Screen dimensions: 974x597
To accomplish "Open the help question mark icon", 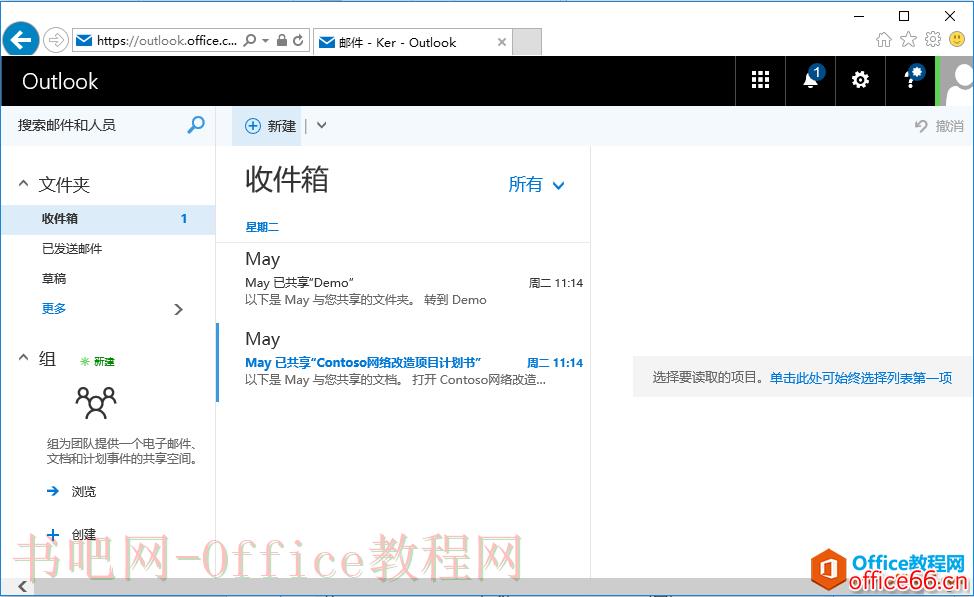I will tap(910, 80).
